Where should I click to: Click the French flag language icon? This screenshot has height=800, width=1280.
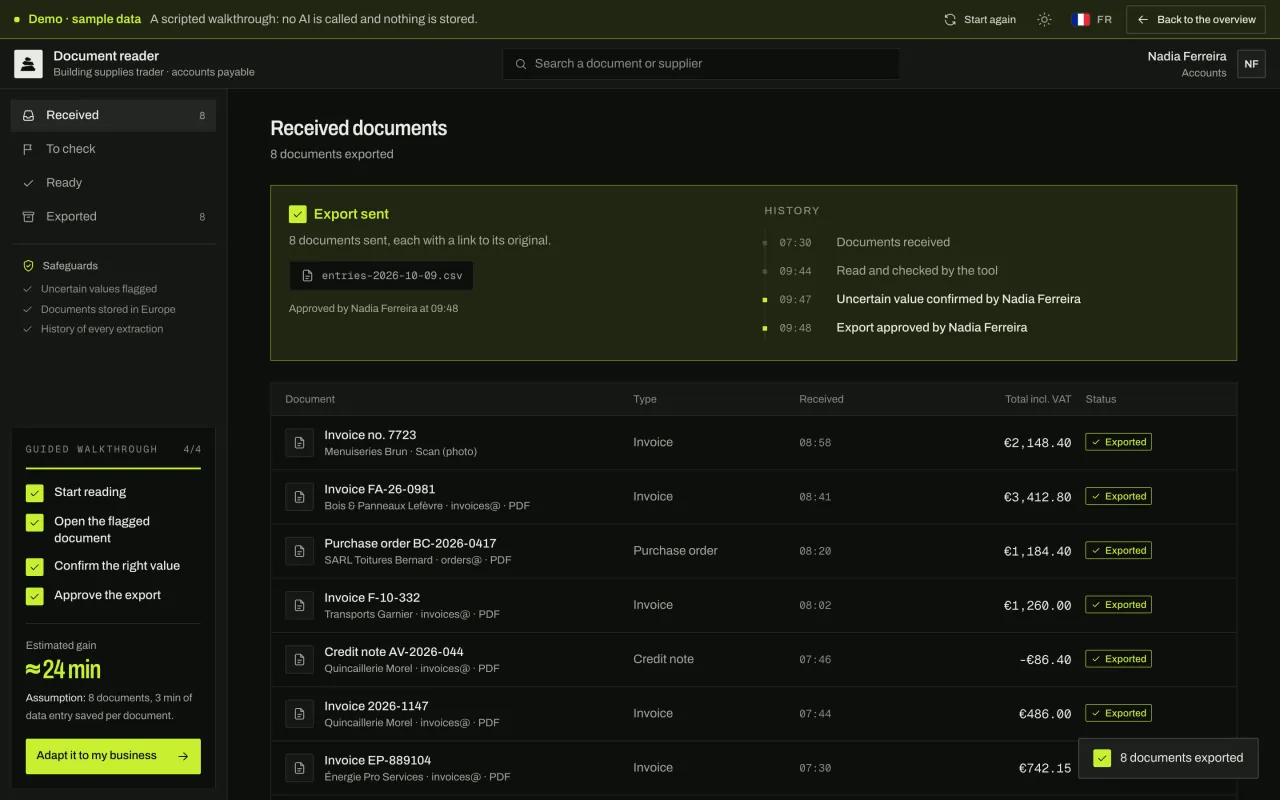coord(1081,20)
